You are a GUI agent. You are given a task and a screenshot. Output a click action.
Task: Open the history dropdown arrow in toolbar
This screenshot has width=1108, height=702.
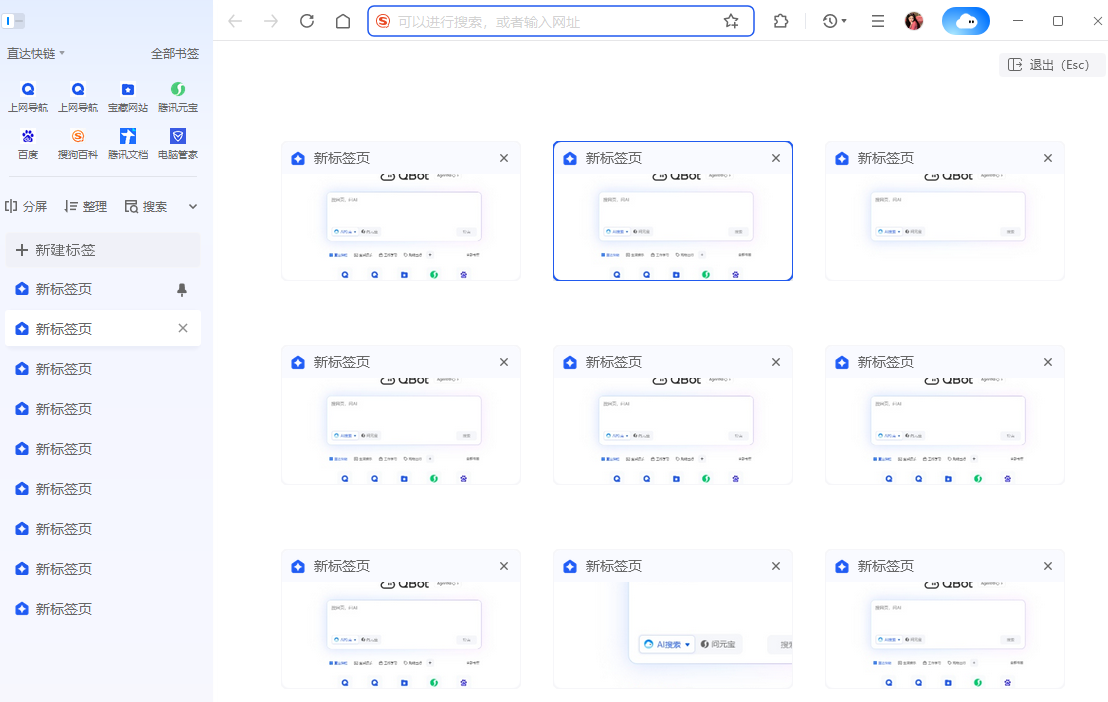tap(845, 20)
